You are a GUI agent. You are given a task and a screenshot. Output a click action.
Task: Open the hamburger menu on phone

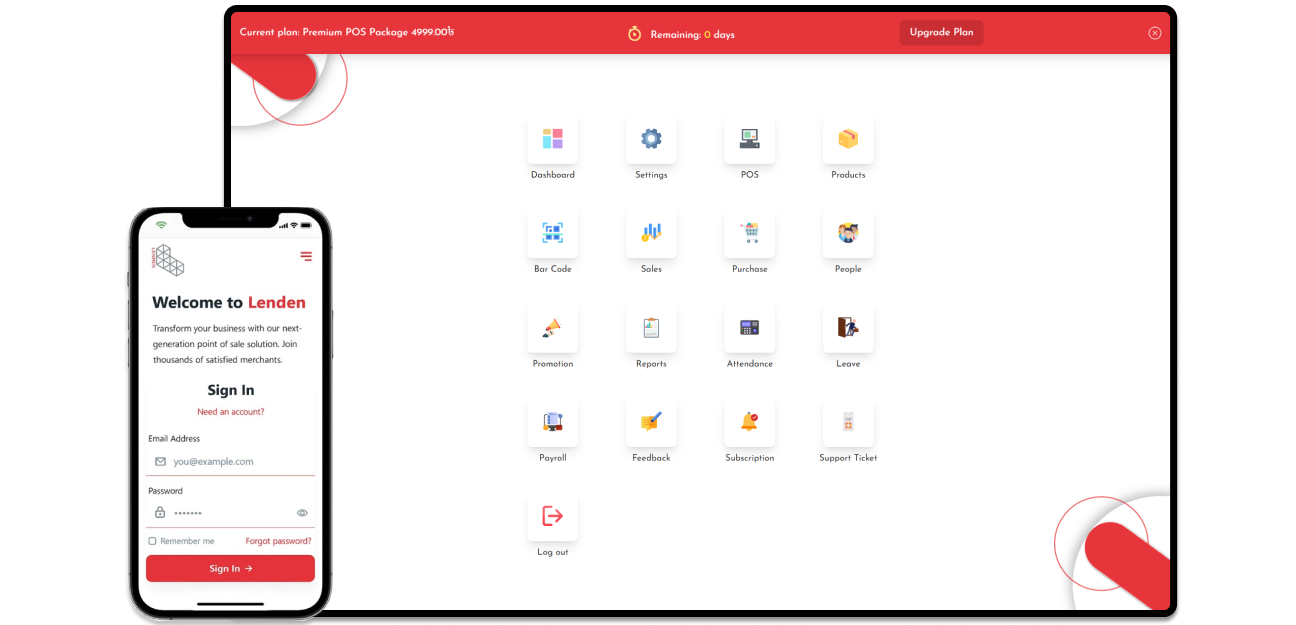click(x=306, y=257)
